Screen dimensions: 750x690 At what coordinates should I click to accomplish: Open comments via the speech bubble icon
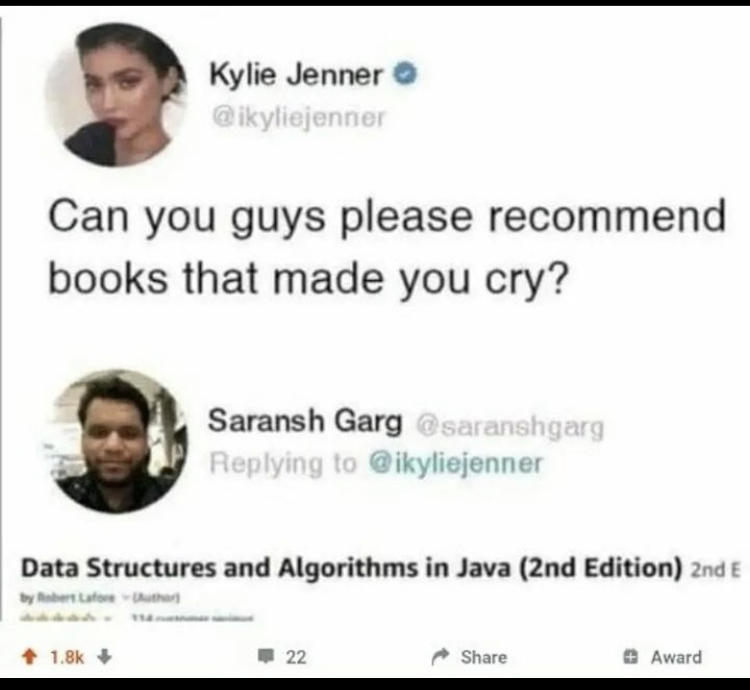click(265, 657)
